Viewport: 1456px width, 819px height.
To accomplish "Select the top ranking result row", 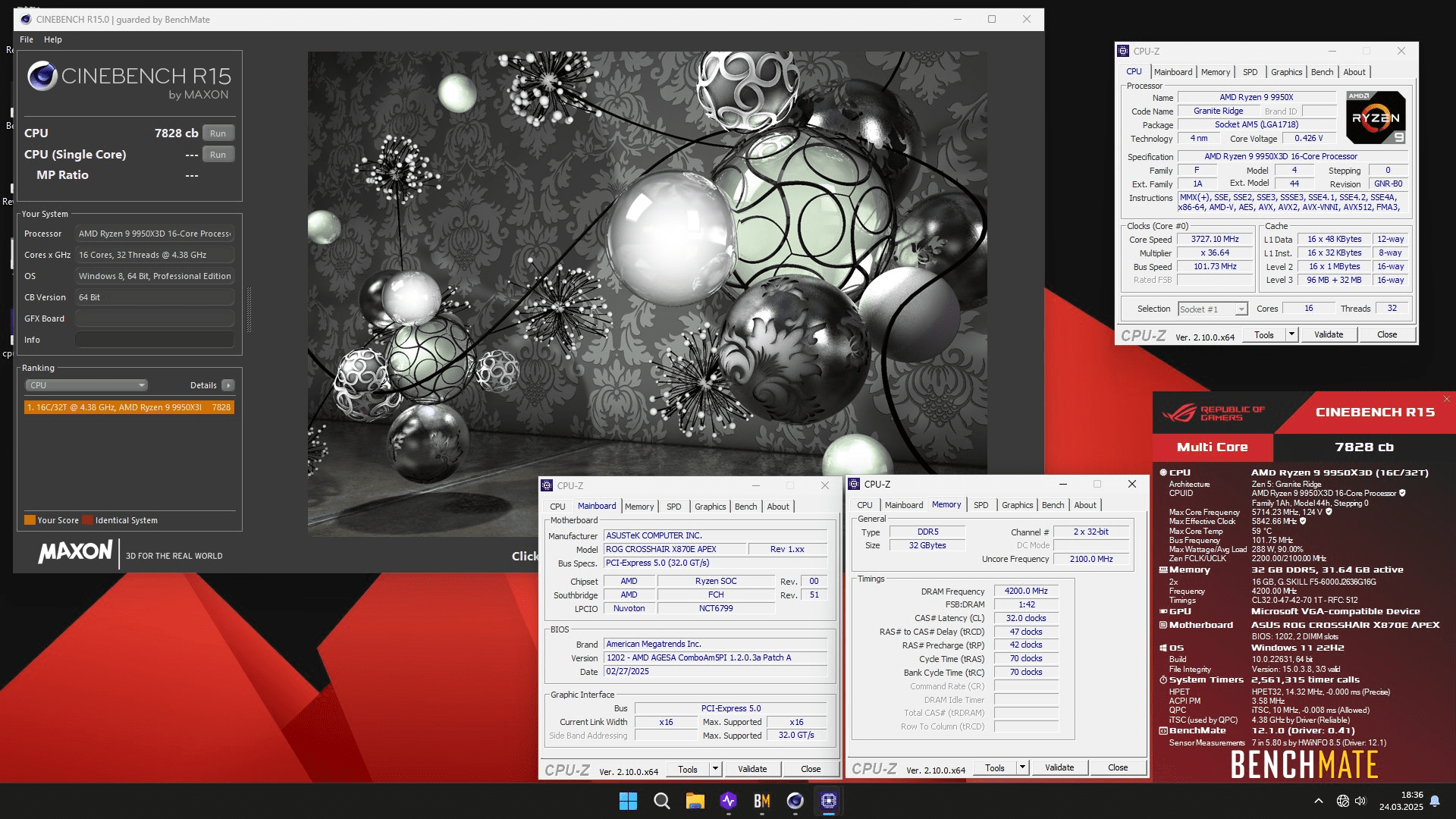I will tap(129, 407).
